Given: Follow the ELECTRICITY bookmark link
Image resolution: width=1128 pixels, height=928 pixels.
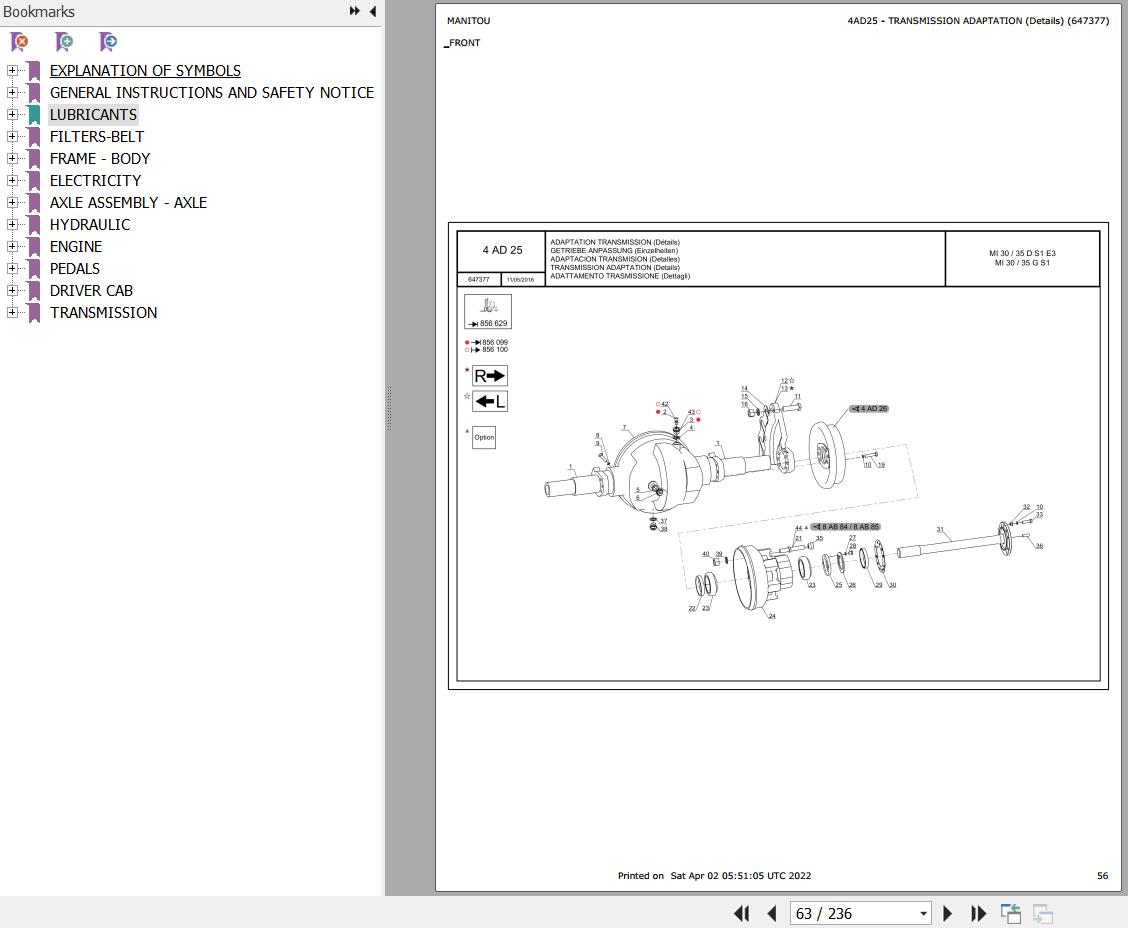Looking at the screenshot, I should click(x=95, y=180).
